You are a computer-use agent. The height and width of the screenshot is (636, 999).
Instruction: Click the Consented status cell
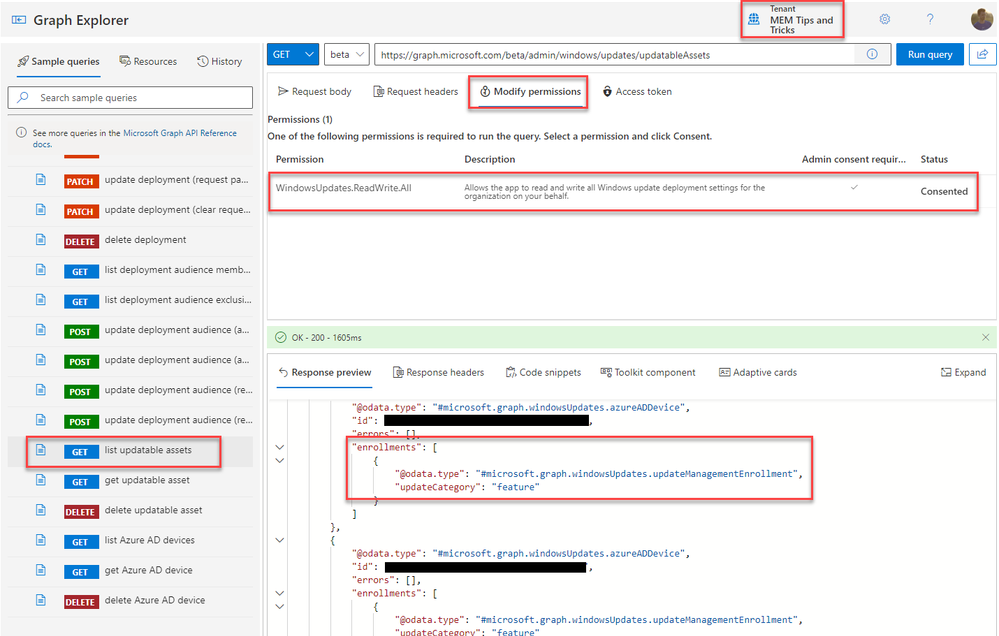(944, 191)
